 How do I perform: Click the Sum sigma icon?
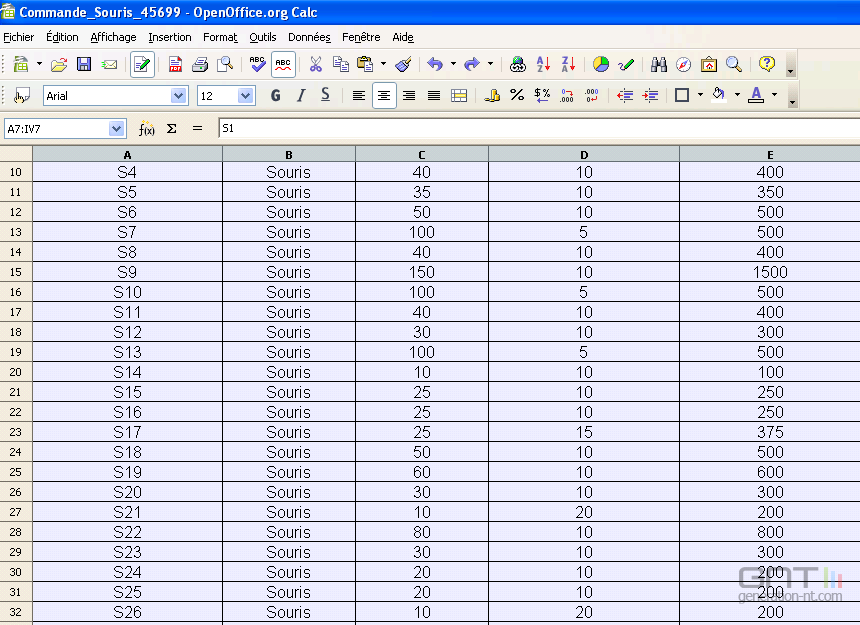pos(170,128)
